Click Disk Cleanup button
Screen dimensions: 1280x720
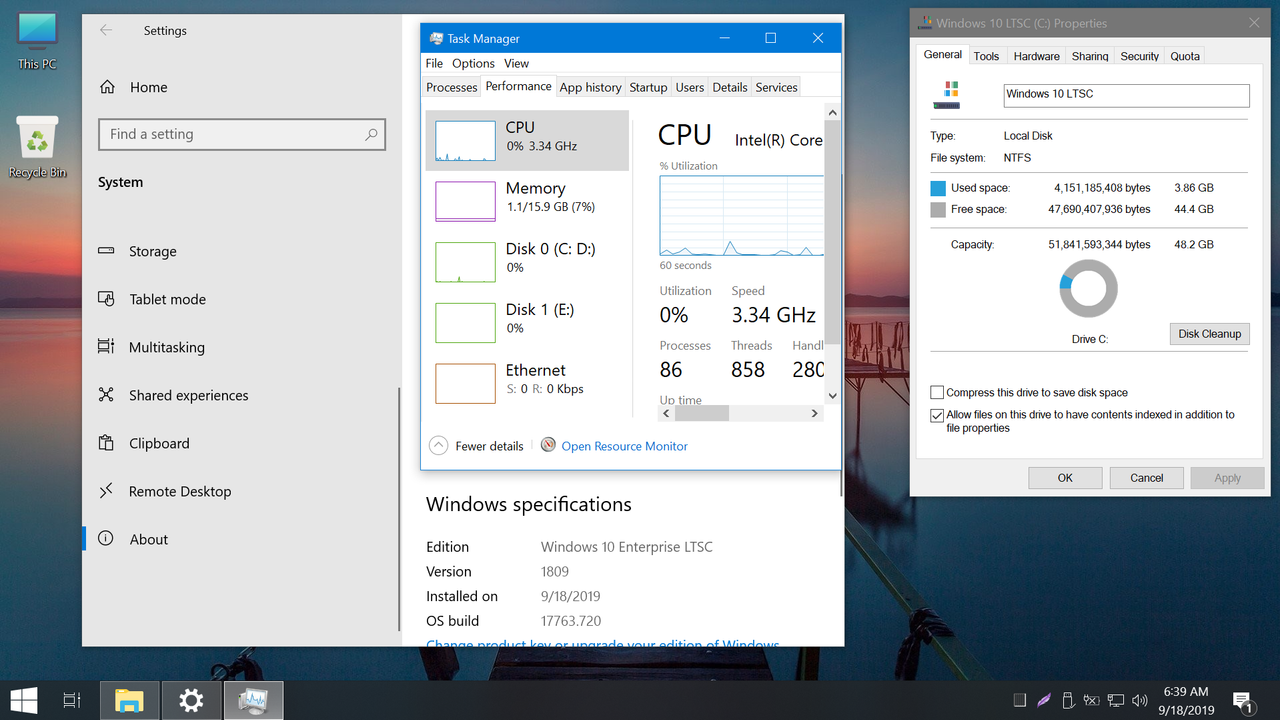click(1209, 334)
